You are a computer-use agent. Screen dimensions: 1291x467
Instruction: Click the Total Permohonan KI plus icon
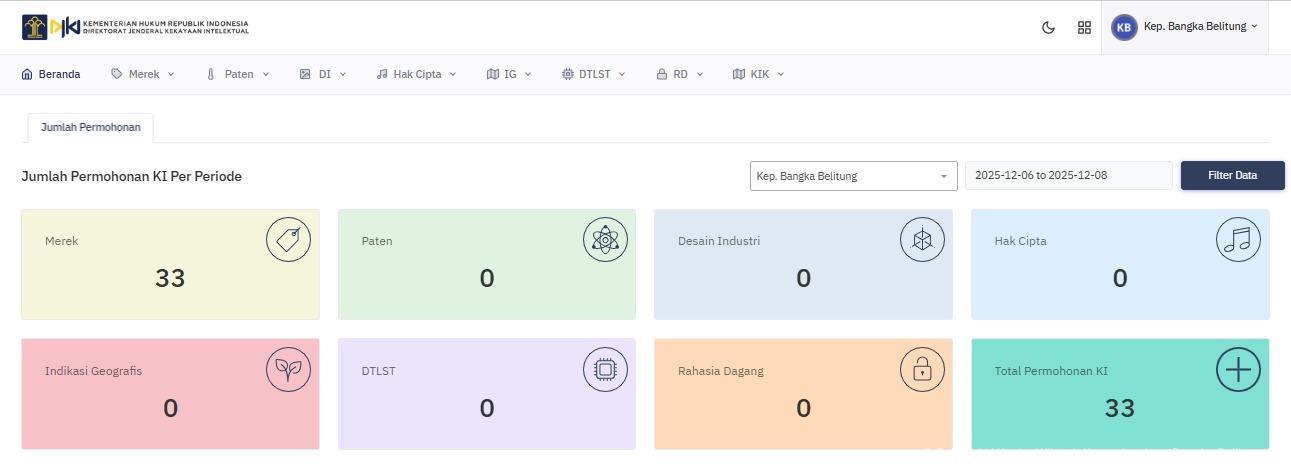pyautogui.click(x=1238, y=370)
